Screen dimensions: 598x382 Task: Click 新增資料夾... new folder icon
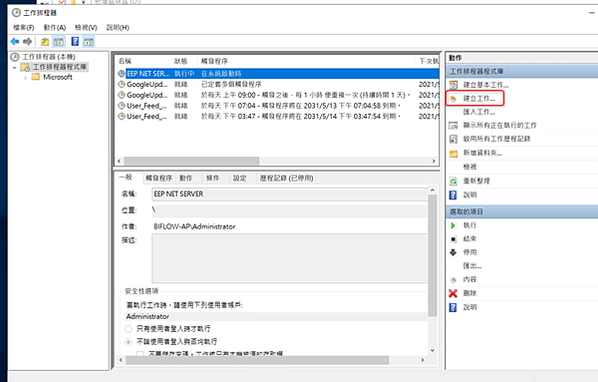click(x=453, y=153)
